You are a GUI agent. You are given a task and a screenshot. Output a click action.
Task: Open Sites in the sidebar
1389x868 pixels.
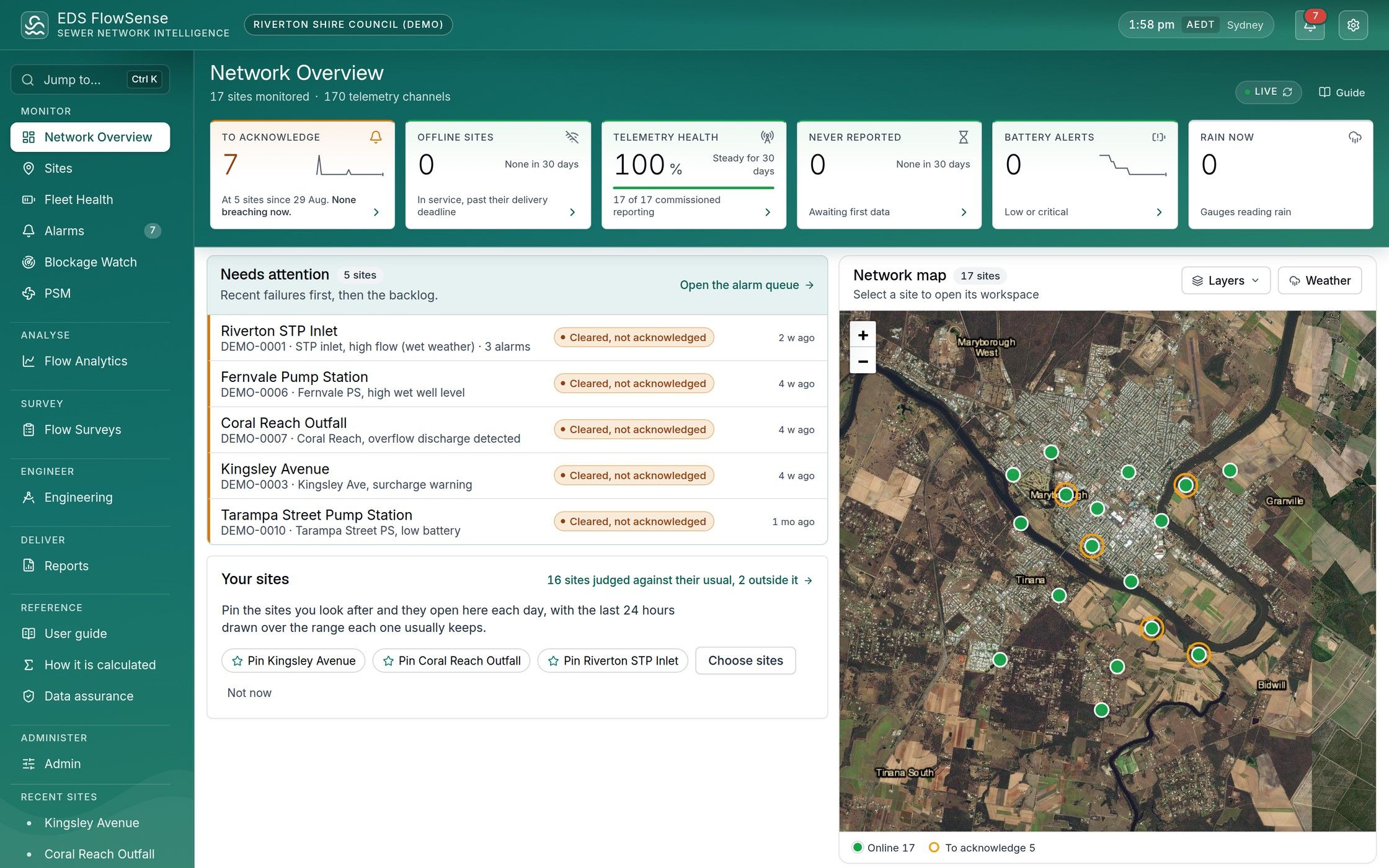pyautogui.click(x=90, y=168)
